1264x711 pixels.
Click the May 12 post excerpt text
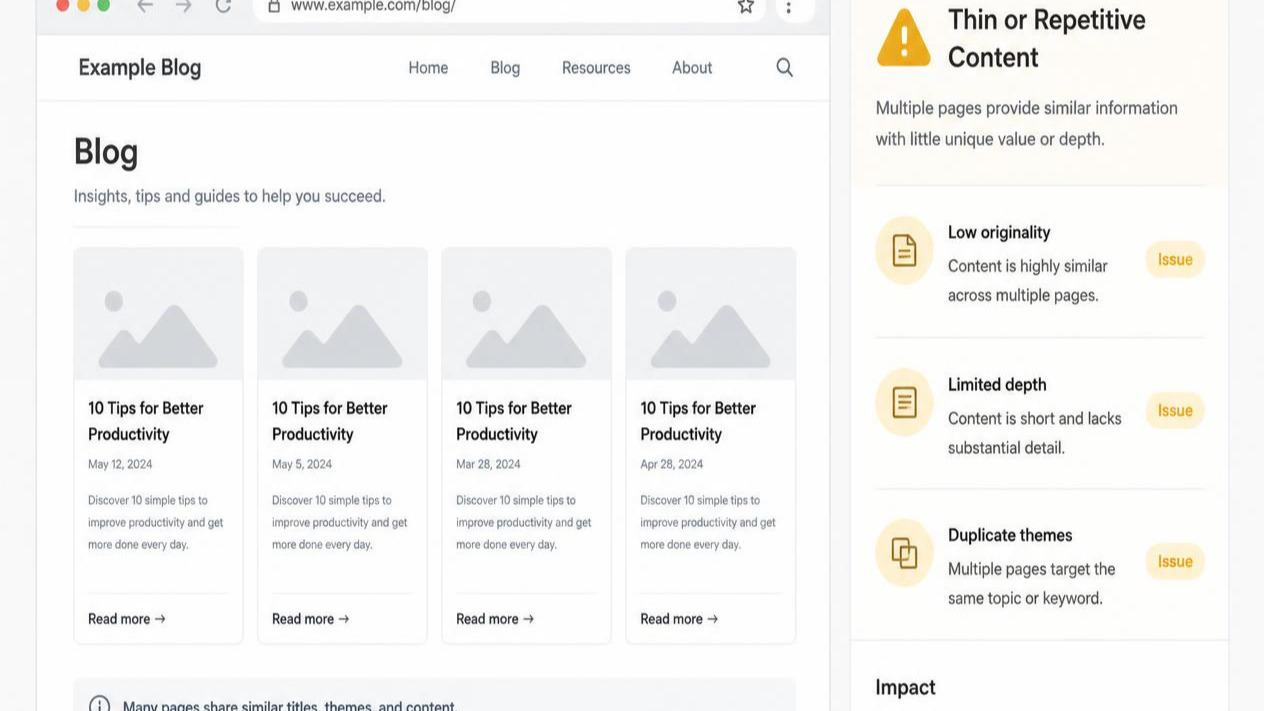(156, 522)
